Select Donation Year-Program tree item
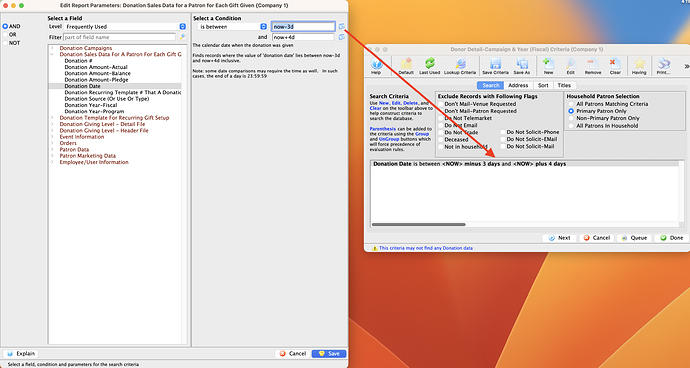 point(94,111)
